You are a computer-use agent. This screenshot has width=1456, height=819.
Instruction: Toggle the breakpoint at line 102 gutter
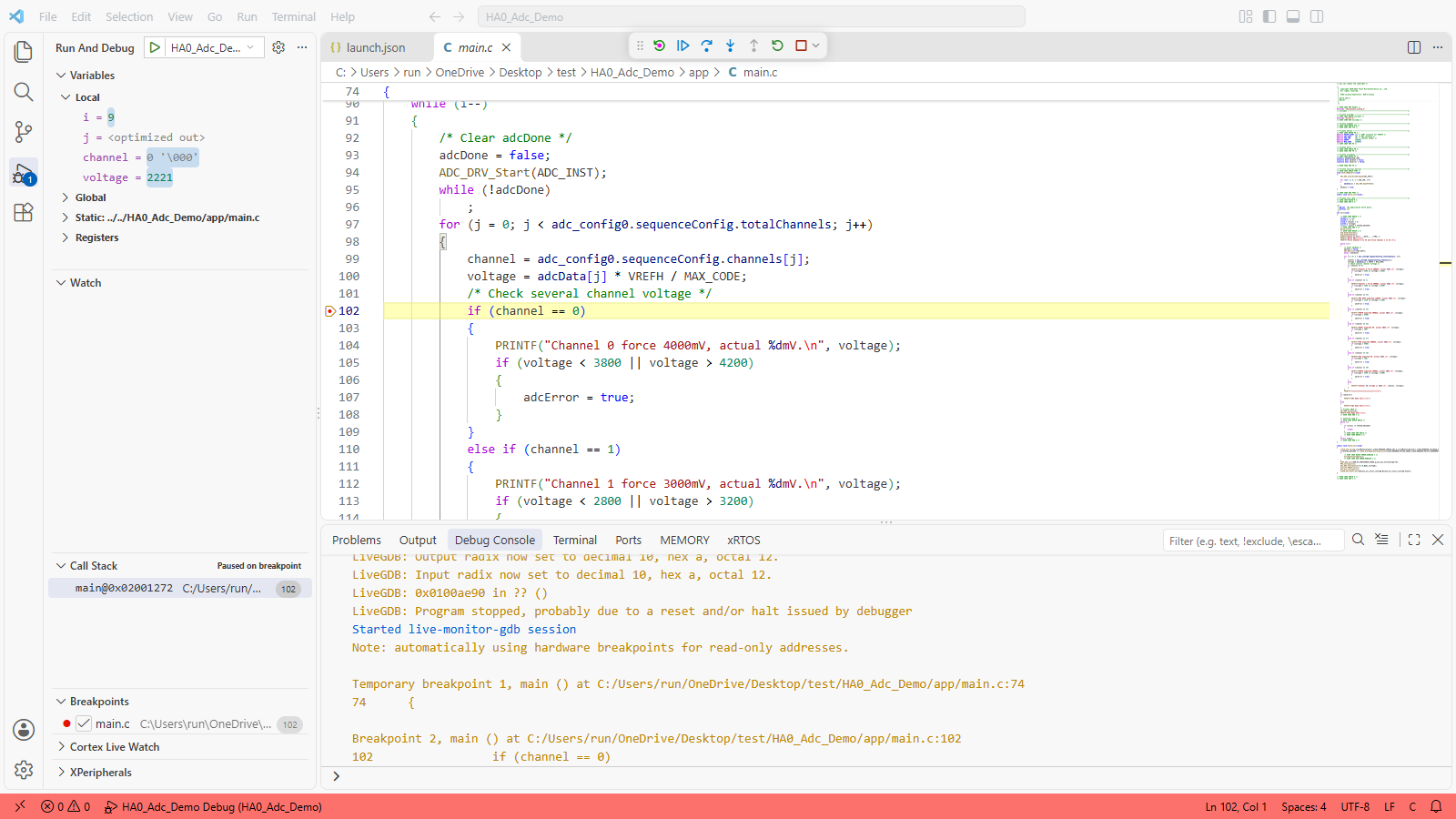[330, 311]
